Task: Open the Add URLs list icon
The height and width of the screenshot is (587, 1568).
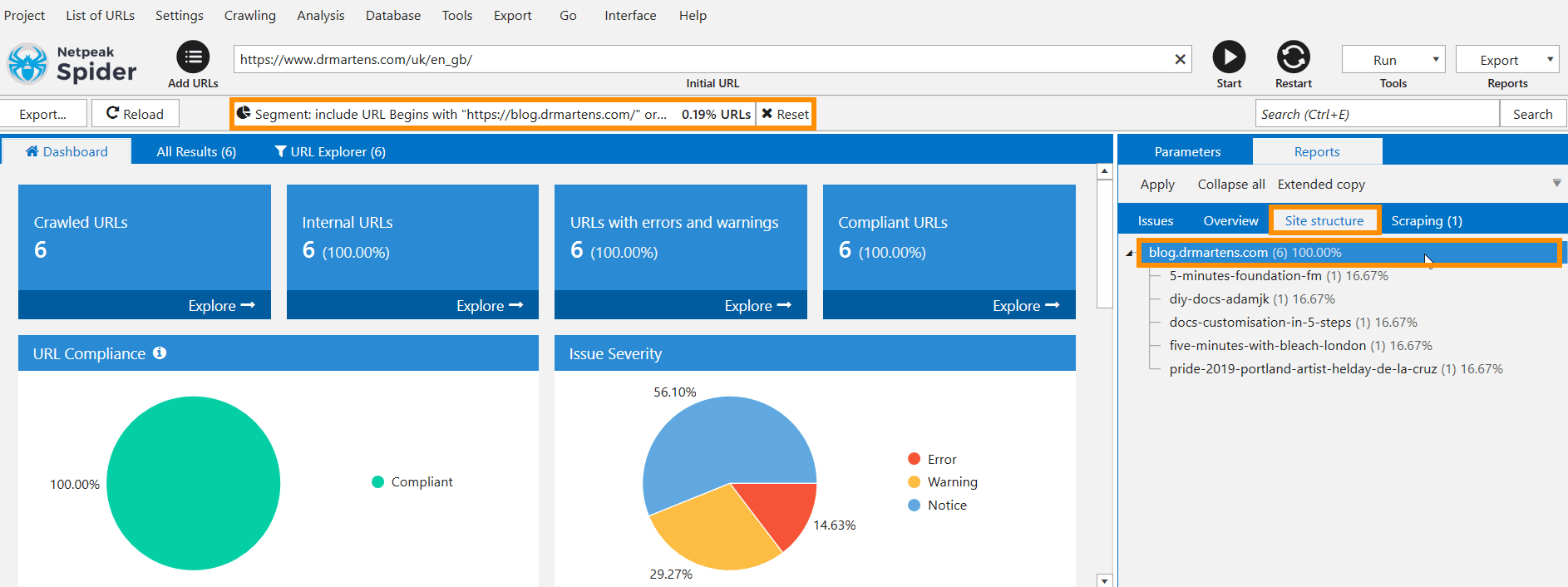Action: 193,57
